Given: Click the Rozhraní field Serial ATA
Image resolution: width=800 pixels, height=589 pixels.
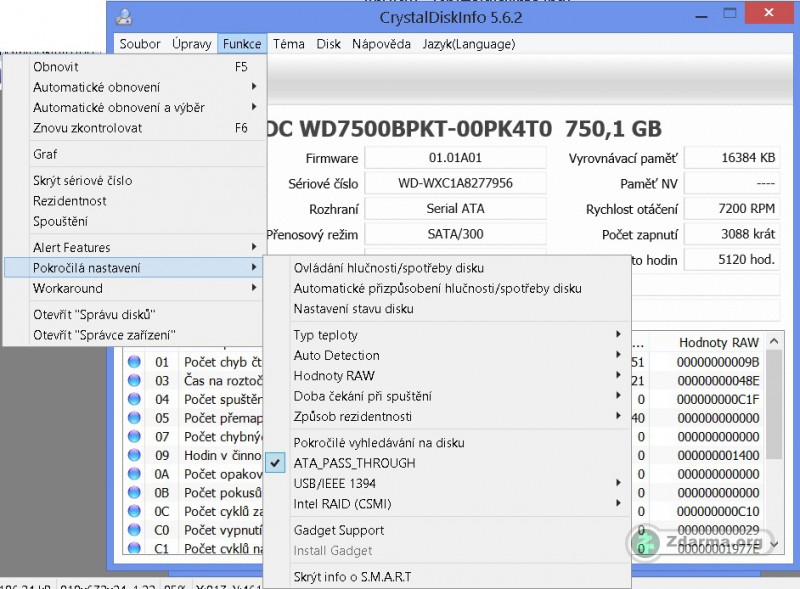Looking at the screenshot, I should coord(455,209).
